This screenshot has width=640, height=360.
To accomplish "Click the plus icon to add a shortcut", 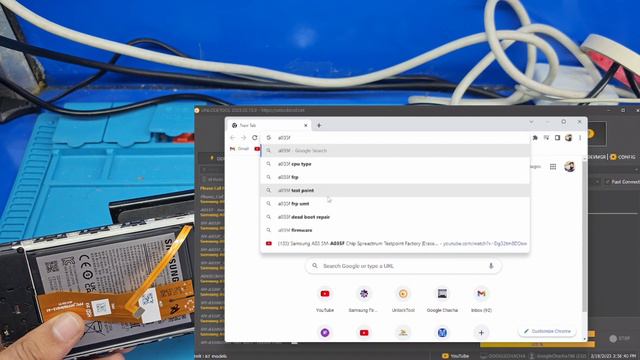I will click(x=481, y=333).
